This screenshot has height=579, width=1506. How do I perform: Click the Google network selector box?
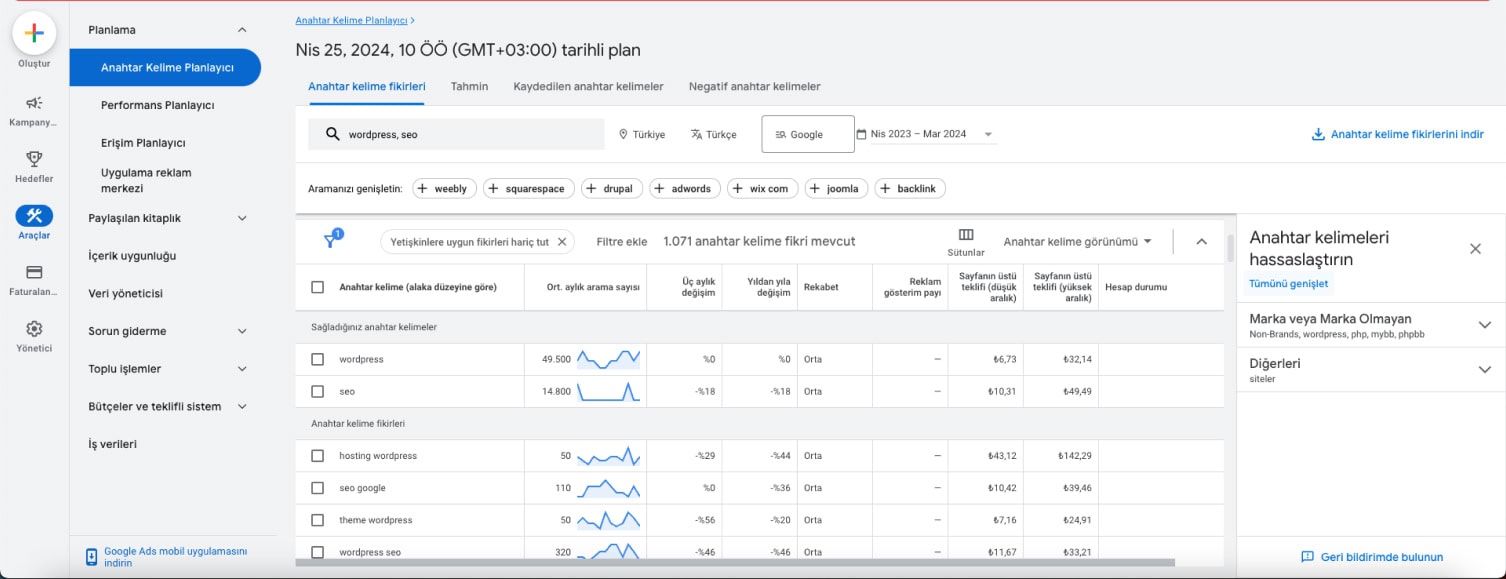pyautogui.click(x=808, y=134)
